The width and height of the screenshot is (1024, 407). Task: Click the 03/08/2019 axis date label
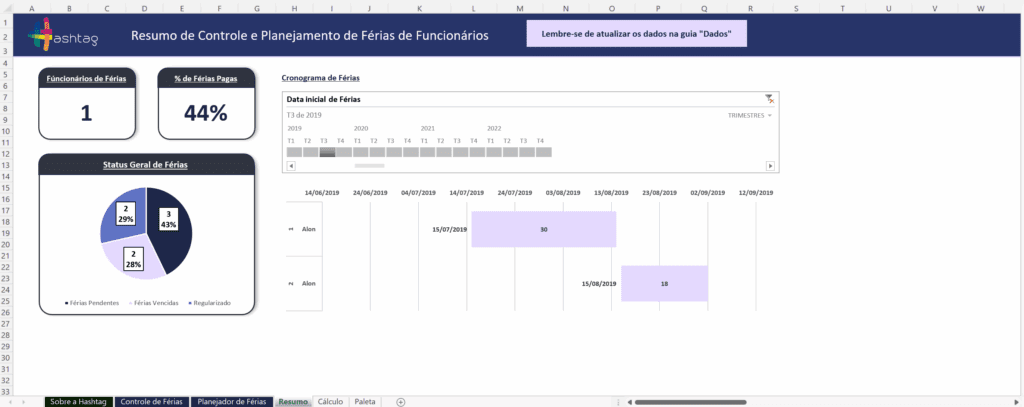pos(563,193)
